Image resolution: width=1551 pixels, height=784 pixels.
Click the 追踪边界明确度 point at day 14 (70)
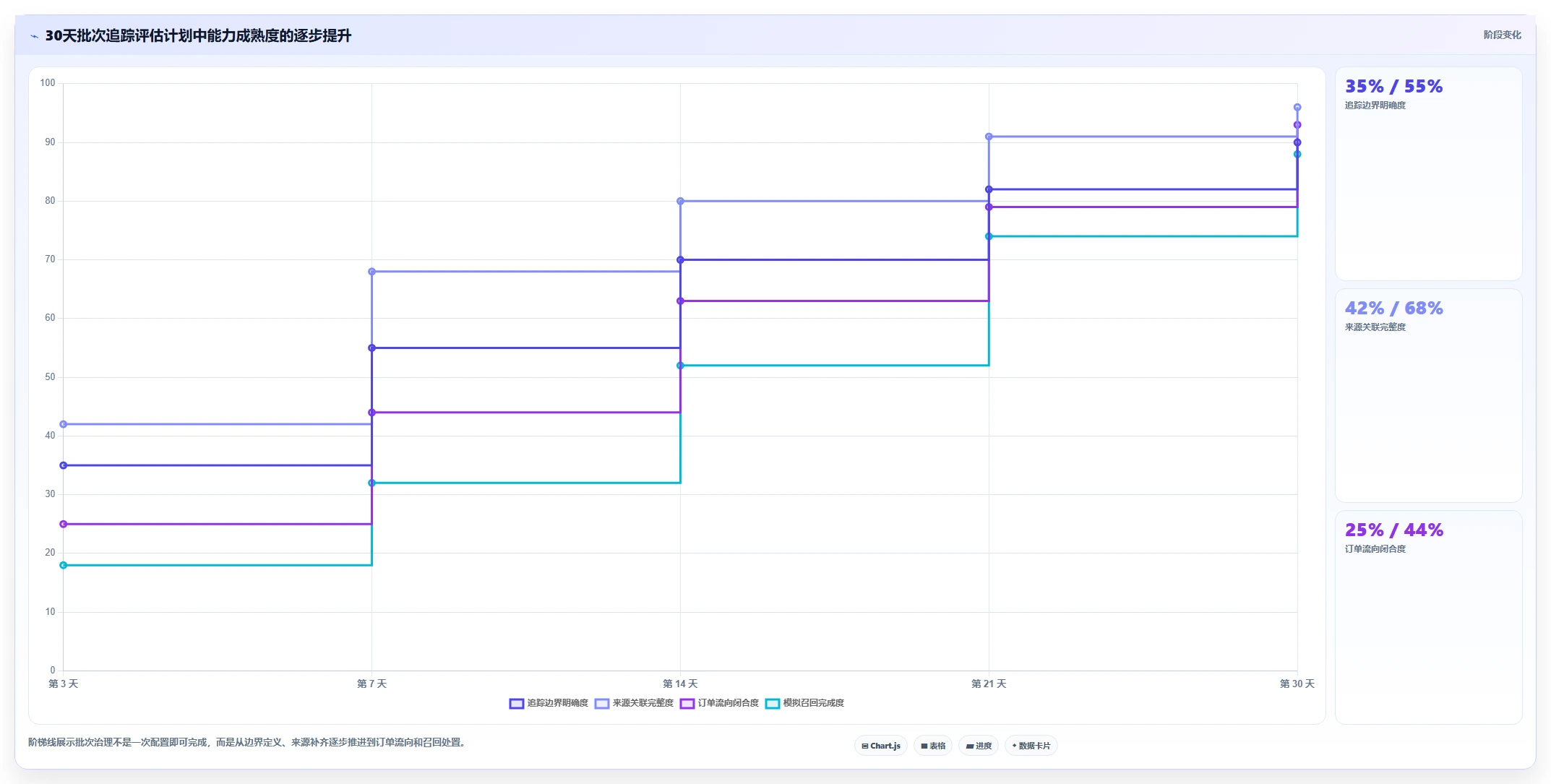click(680, 260)
